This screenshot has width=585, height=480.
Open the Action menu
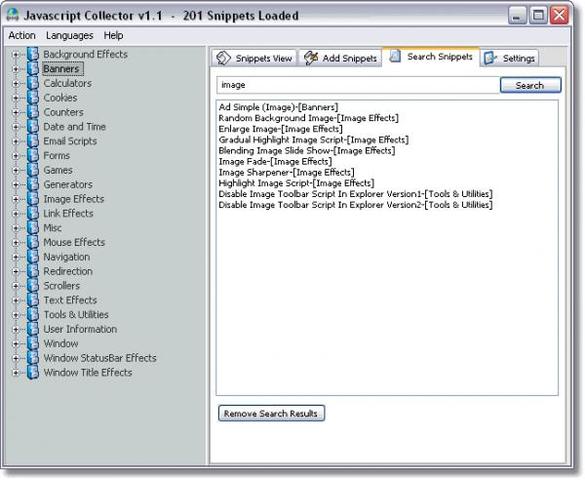(x=22, y=35)
